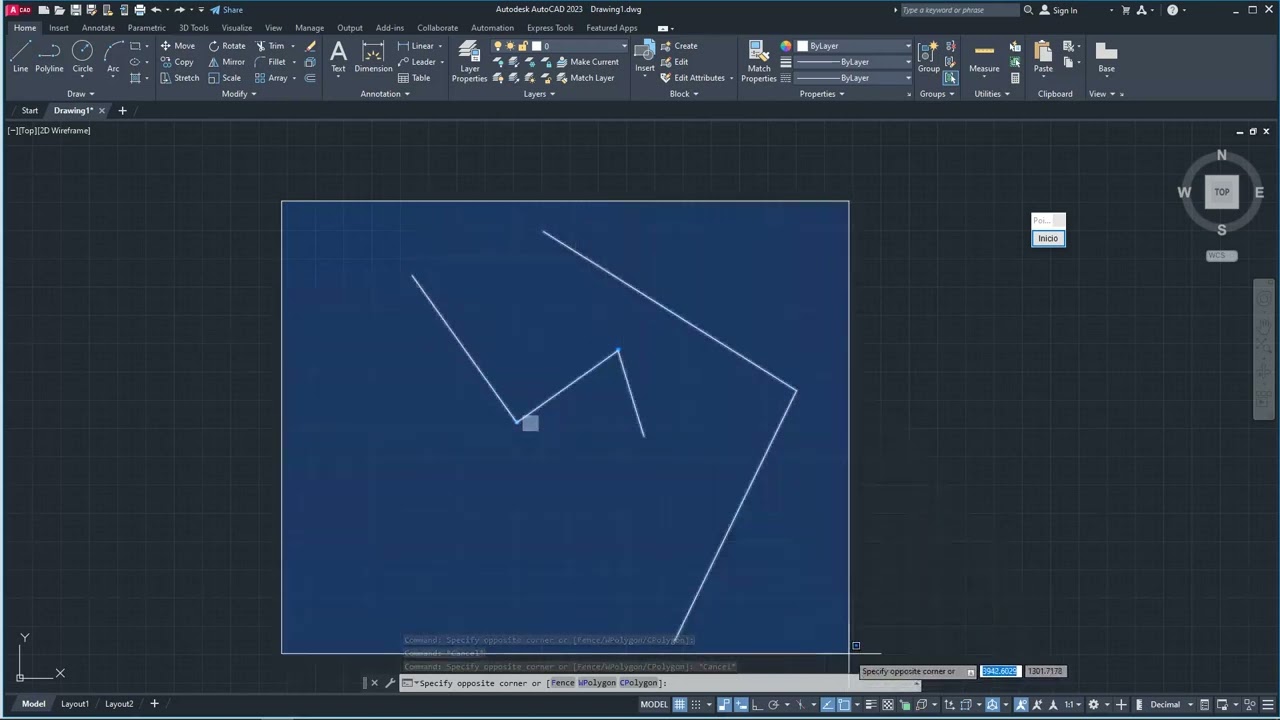This screenshot has width=1280, height=720.
Task: Click Sign In button
Action: coord(1059,10)
